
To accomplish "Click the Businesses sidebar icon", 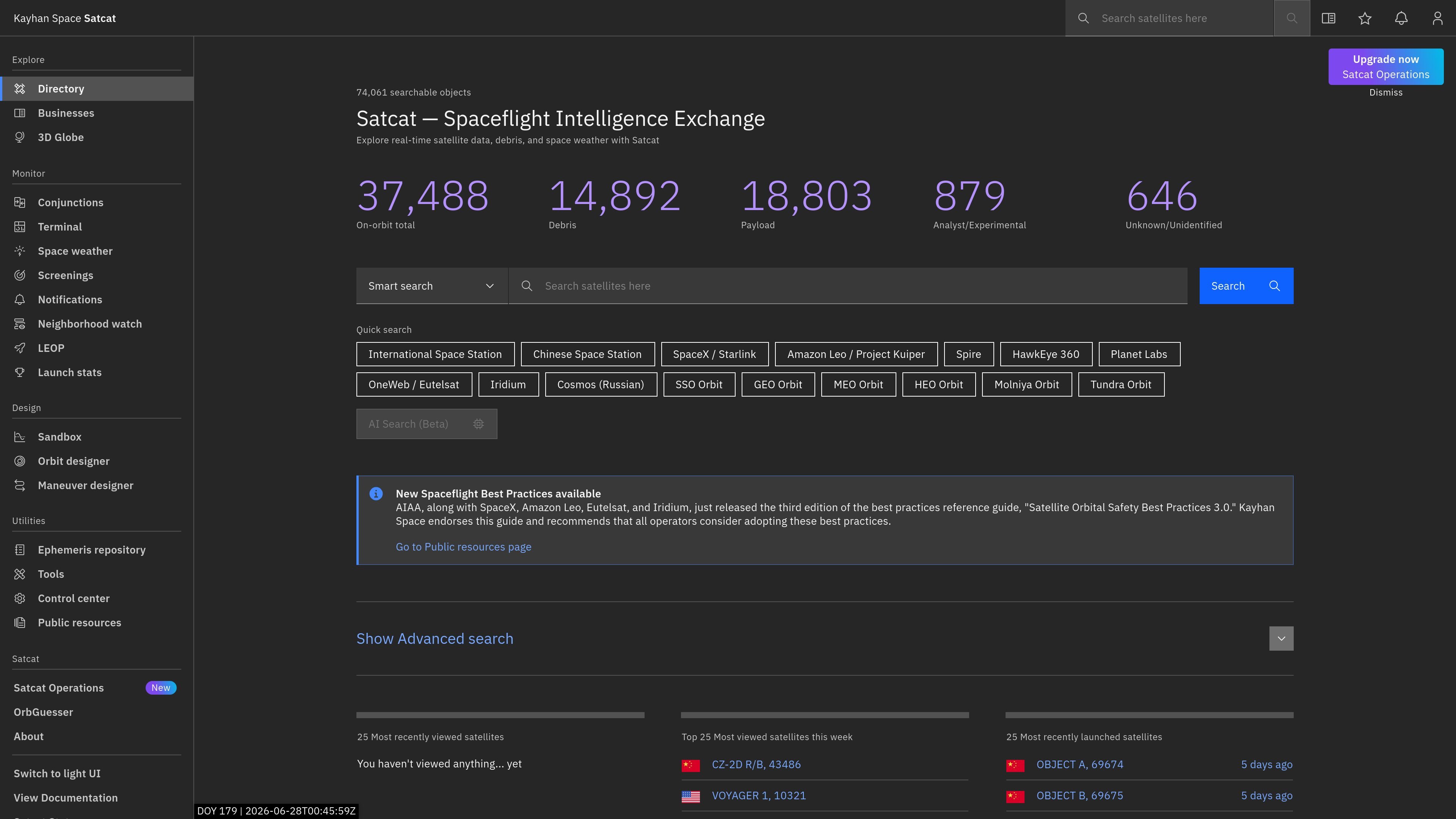I will point(20,113).
